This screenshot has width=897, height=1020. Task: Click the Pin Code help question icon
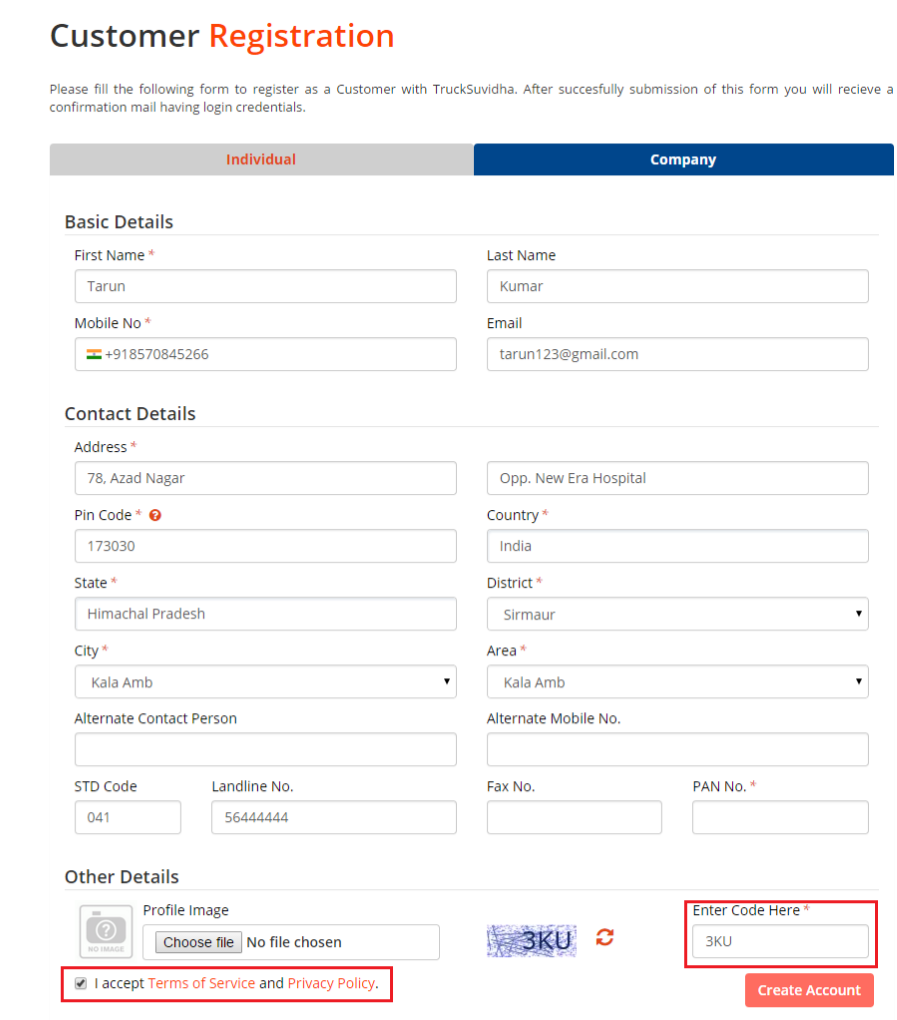coord(155,516)
